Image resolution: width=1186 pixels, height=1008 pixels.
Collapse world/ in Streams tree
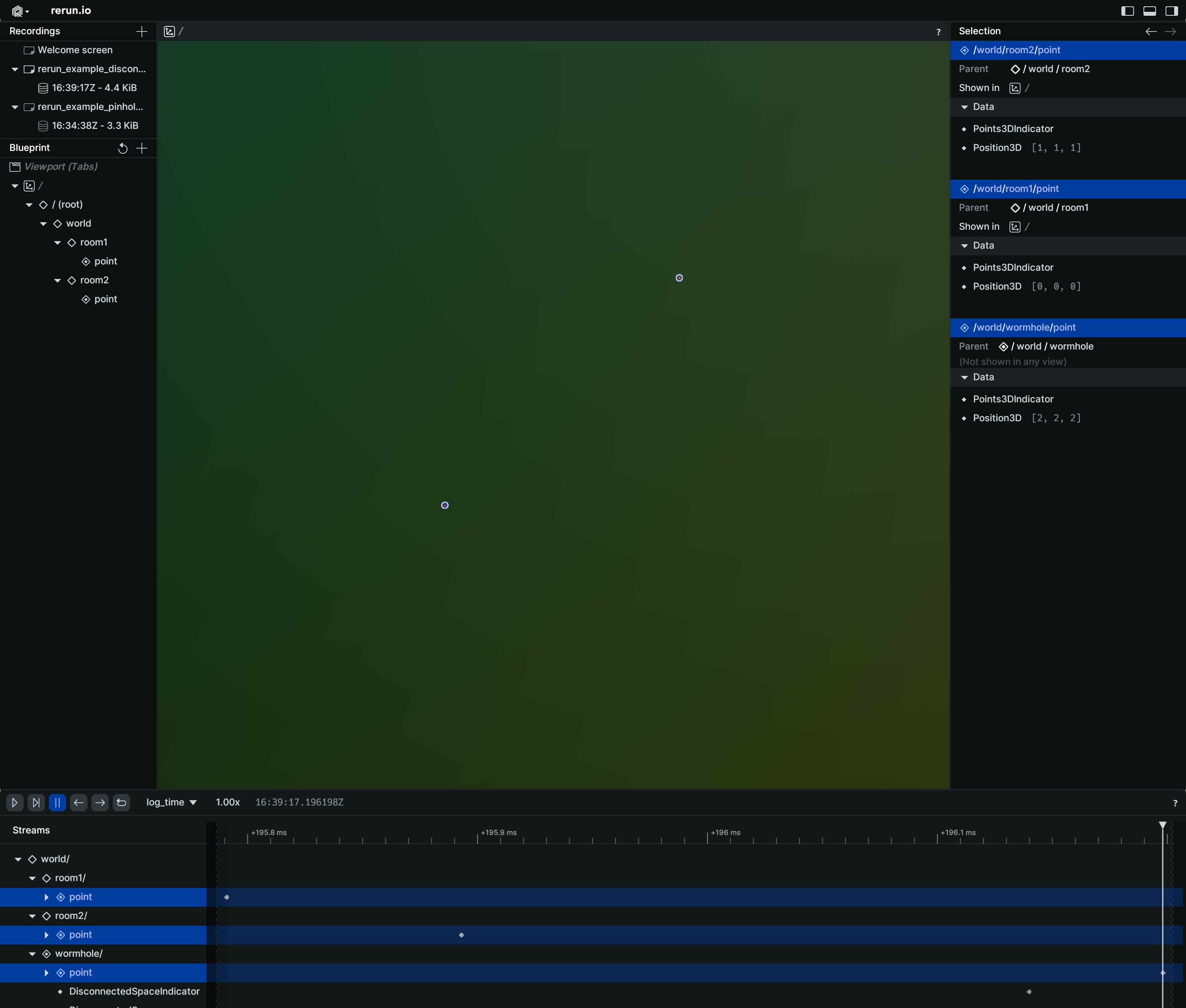tap(18, 859)
